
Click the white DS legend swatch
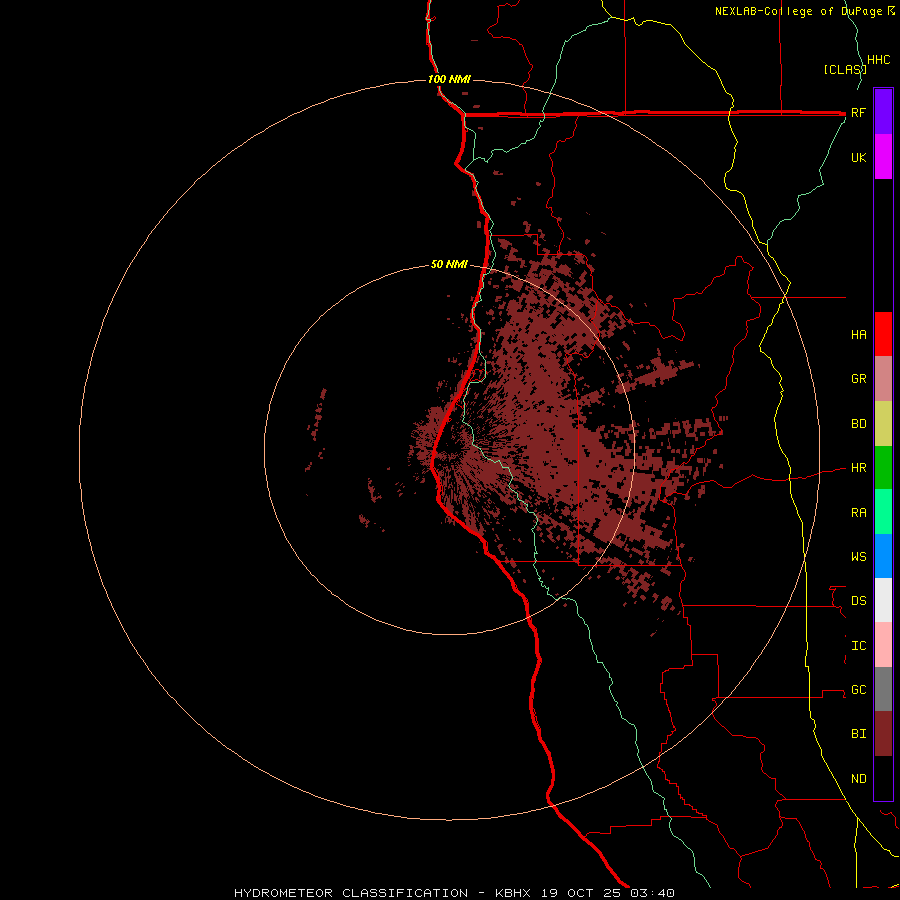883,600
